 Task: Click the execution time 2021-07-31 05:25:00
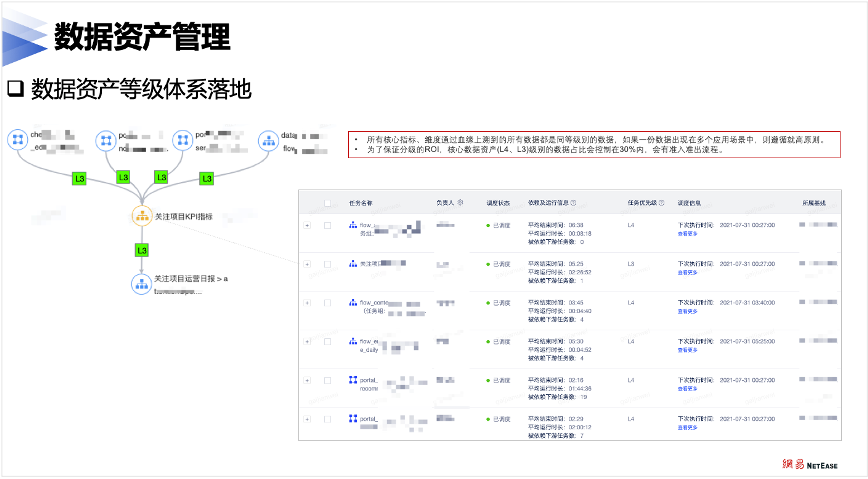747,341
